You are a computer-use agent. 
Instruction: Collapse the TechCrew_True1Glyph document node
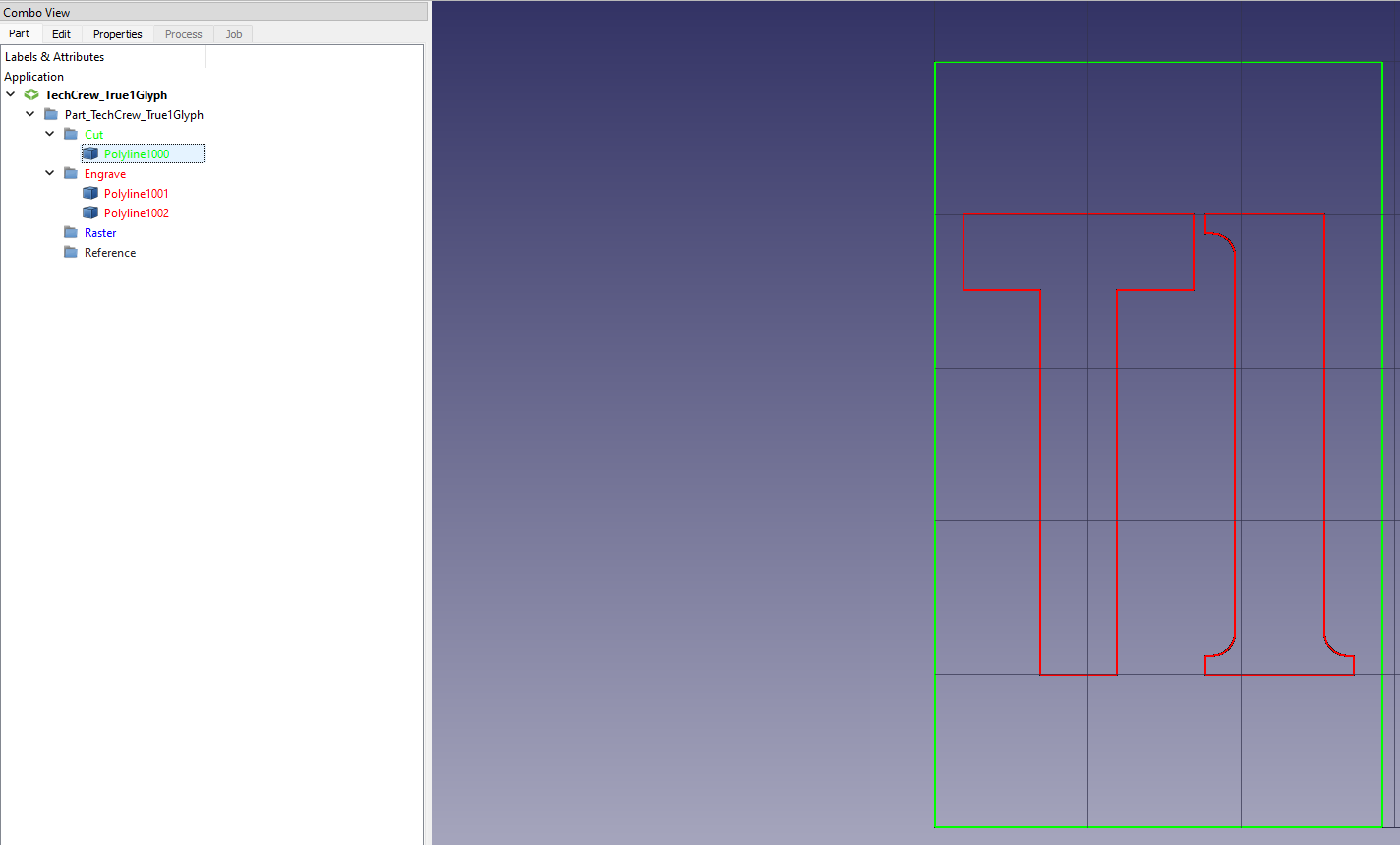tap(11, 95)
